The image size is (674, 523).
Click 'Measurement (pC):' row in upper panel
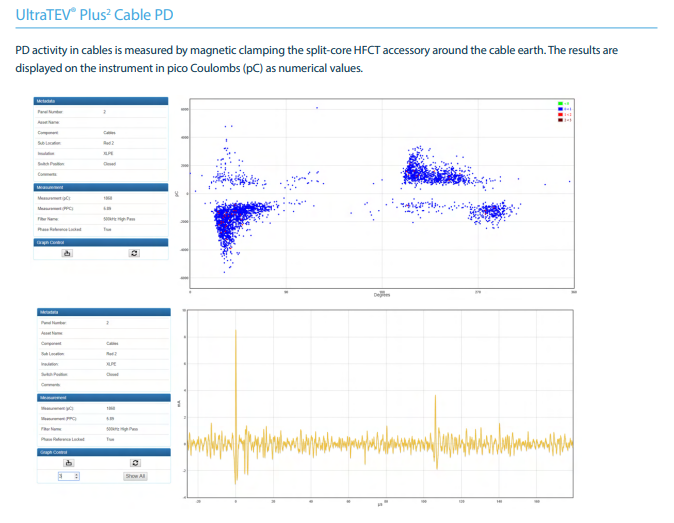[101, 198]
